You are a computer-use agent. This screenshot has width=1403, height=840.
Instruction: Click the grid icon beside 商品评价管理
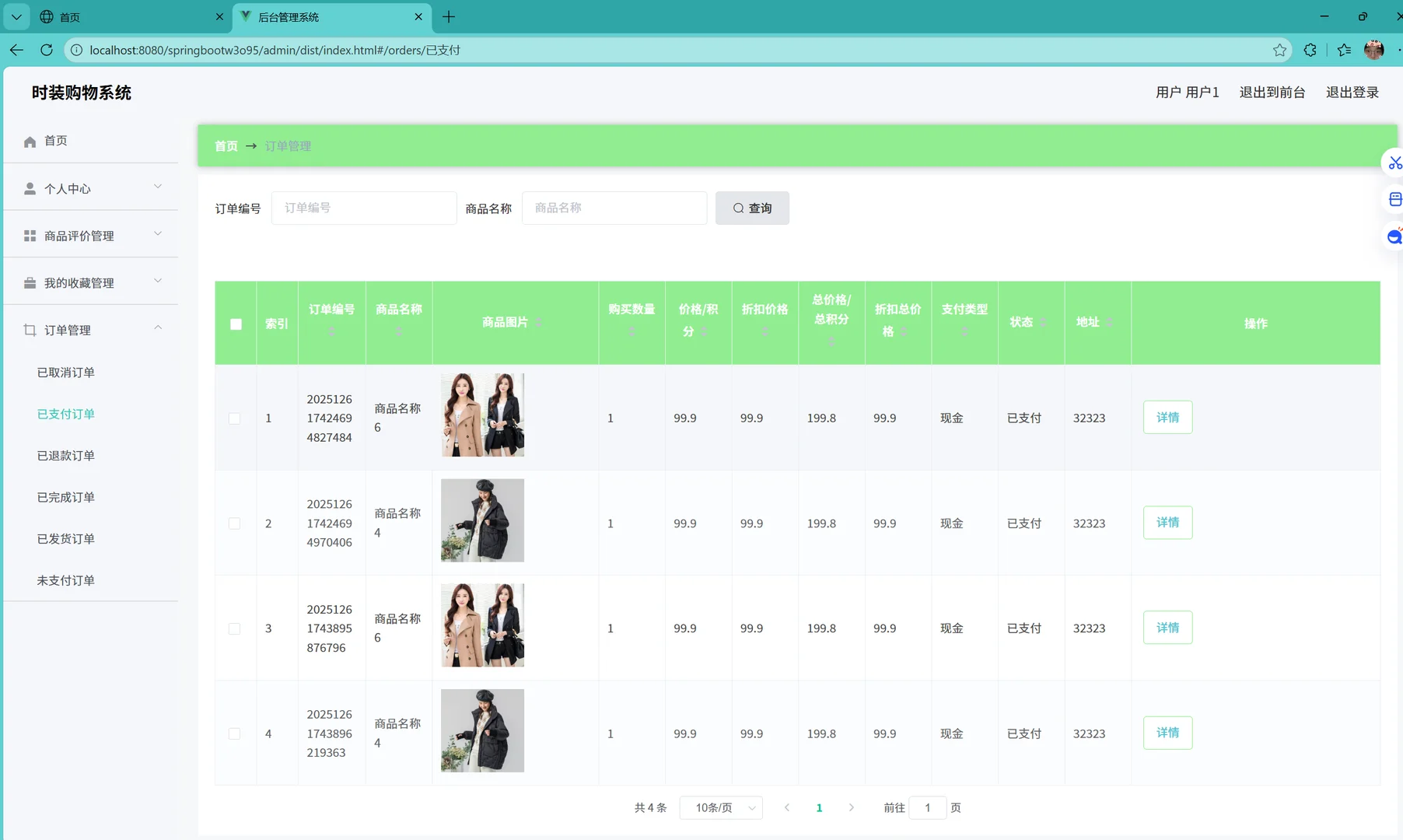coord(30,236)
